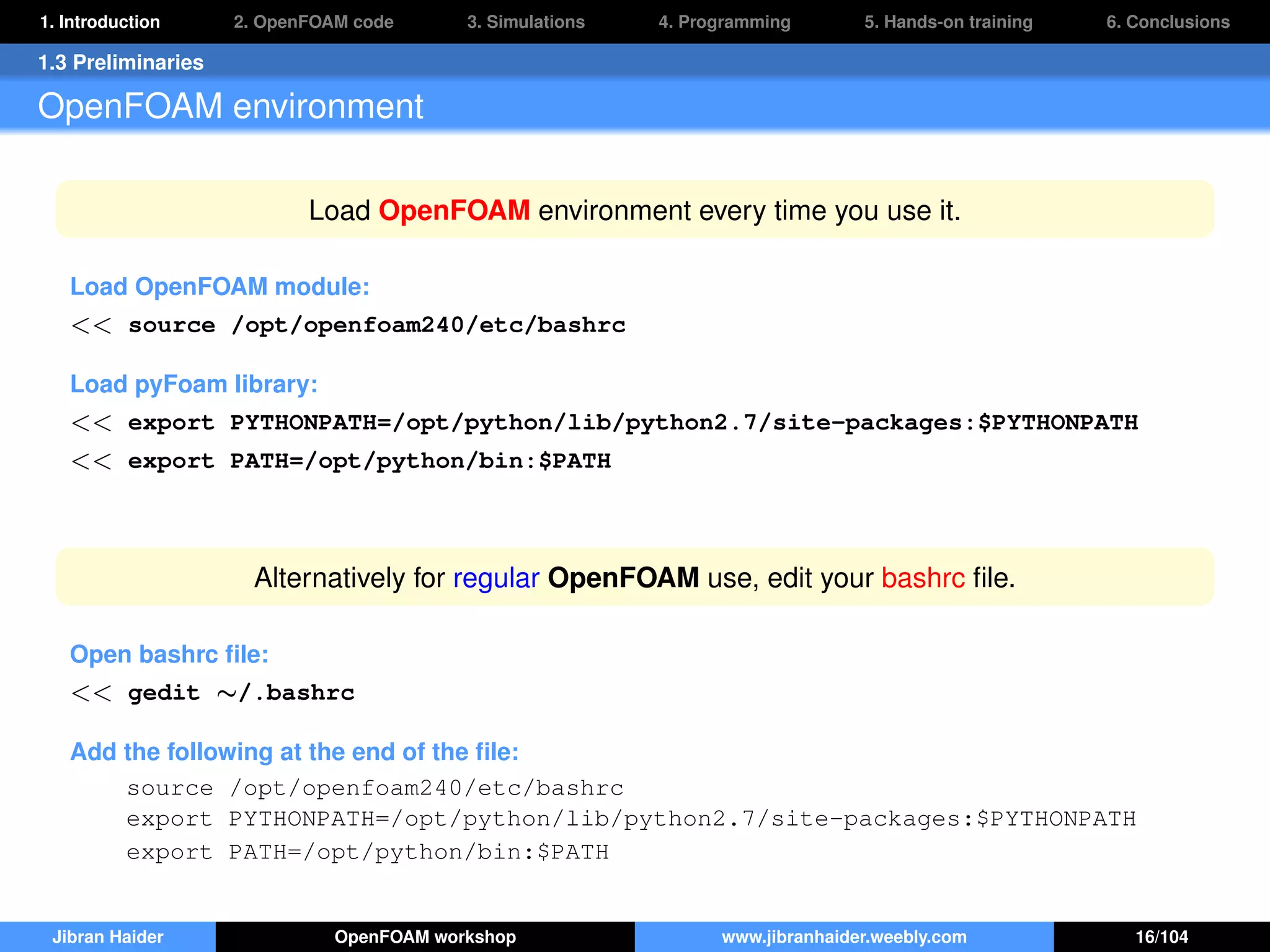Click the red bashrc word in banner
1270x952 pixels.
923,578
